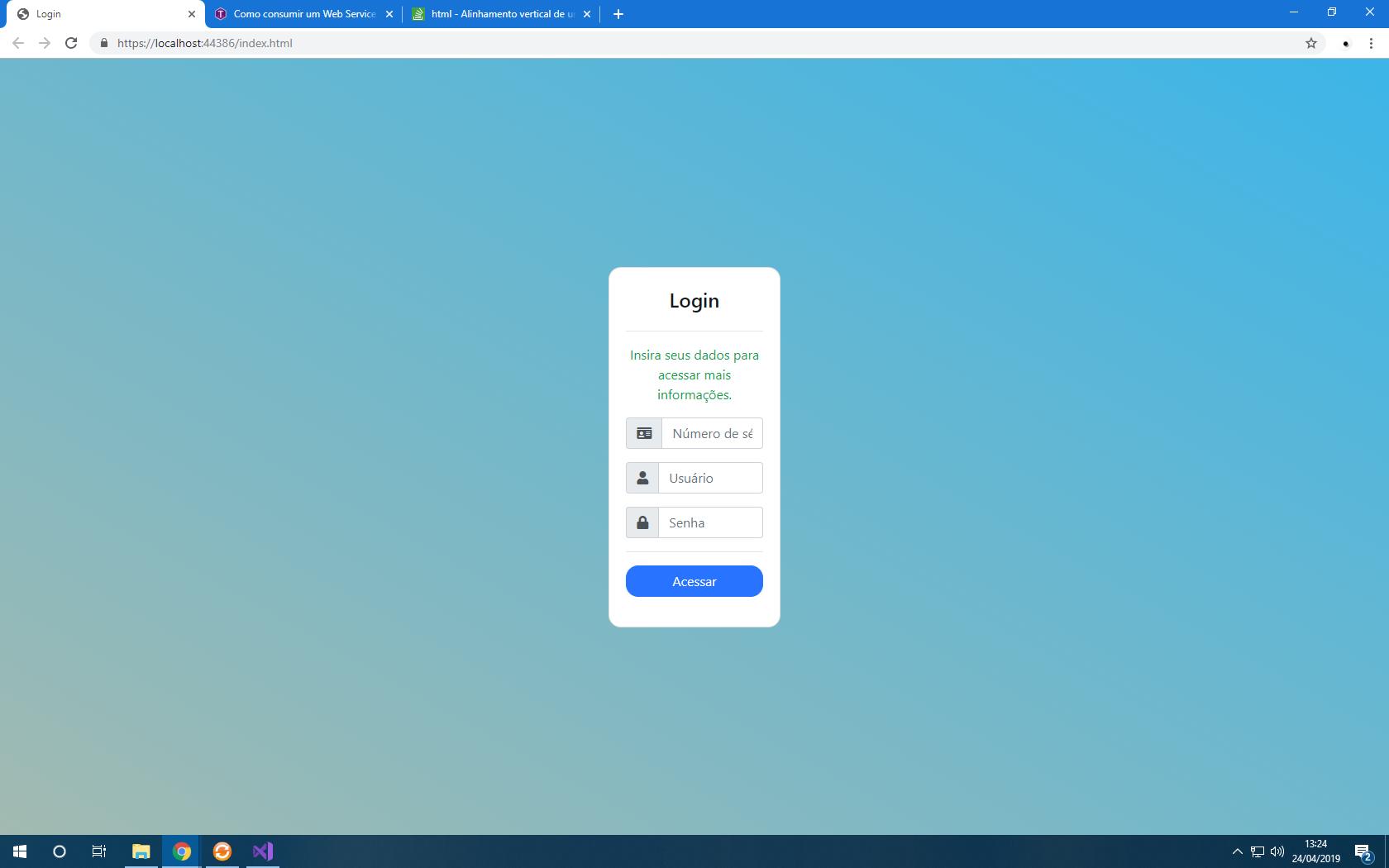The height and width of the screenshot is (868, 1389).
Task: Focus the Número de série input field
Action: tap(712, 433)
